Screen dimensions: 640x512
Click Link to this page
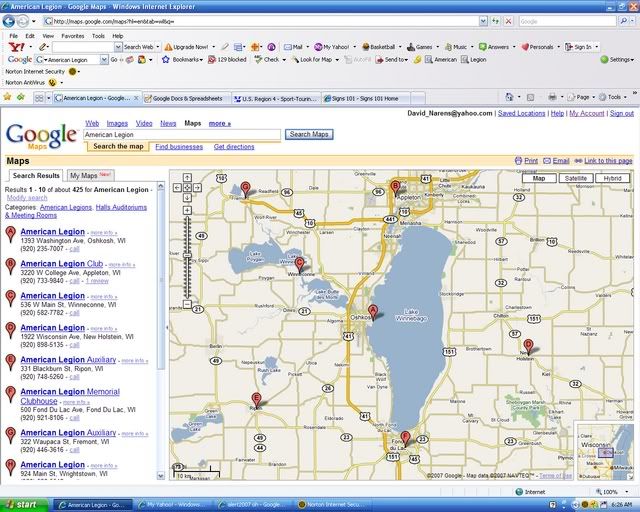[608, 161]
